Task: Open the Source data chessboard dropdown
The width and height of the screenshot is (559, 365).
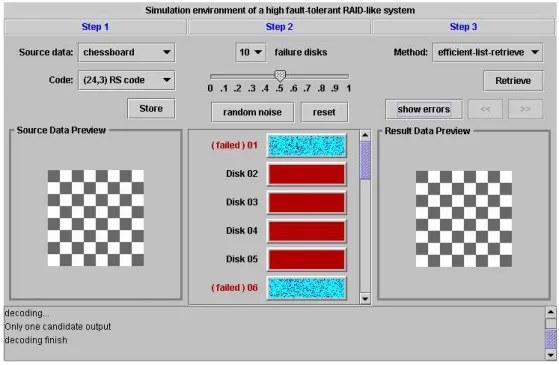Action: pos(127,52)
